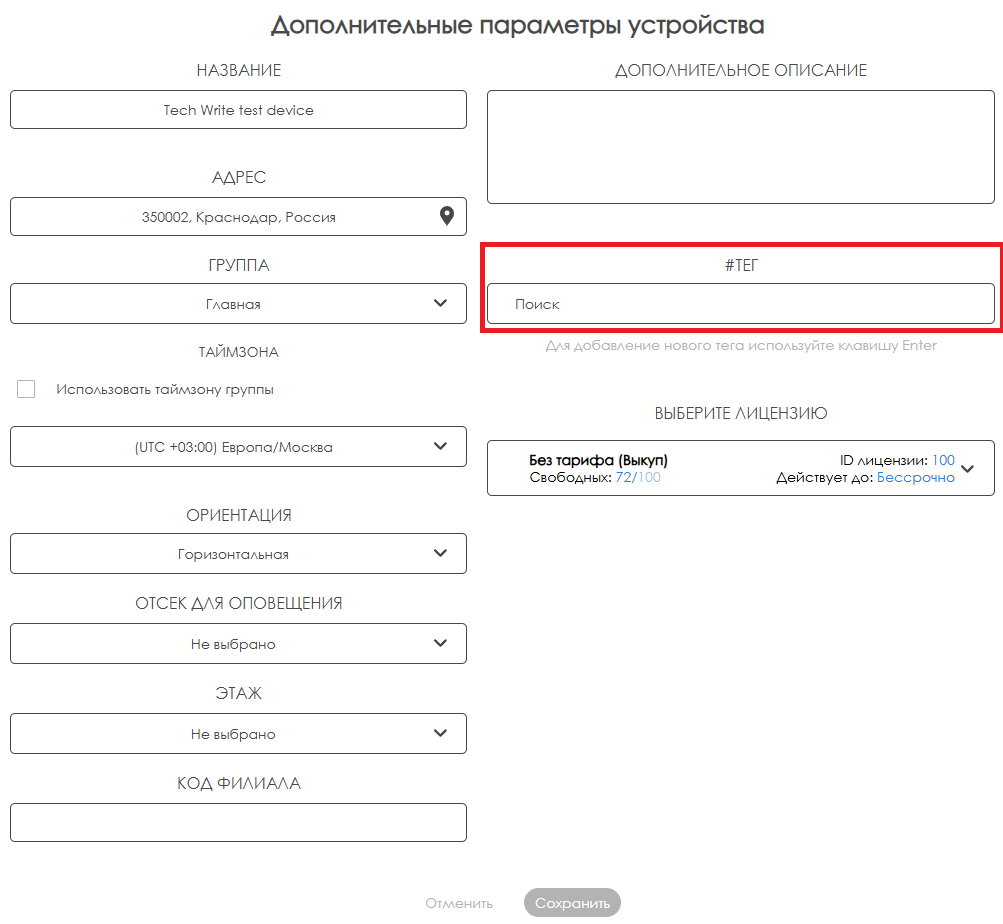Image resolution: width=1003 pixels, height=924 pixels.
Task: Click the chevron arrow in timezone field
Action: pyautogui.click(x=441, y=446)
